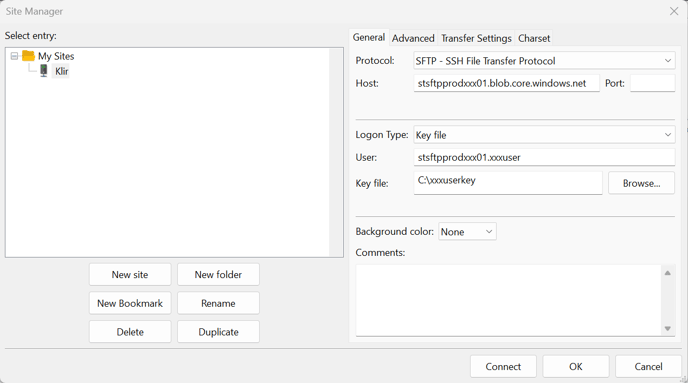Open the Background color dropdown
688x383 pixels.
(x=467, y=231)
